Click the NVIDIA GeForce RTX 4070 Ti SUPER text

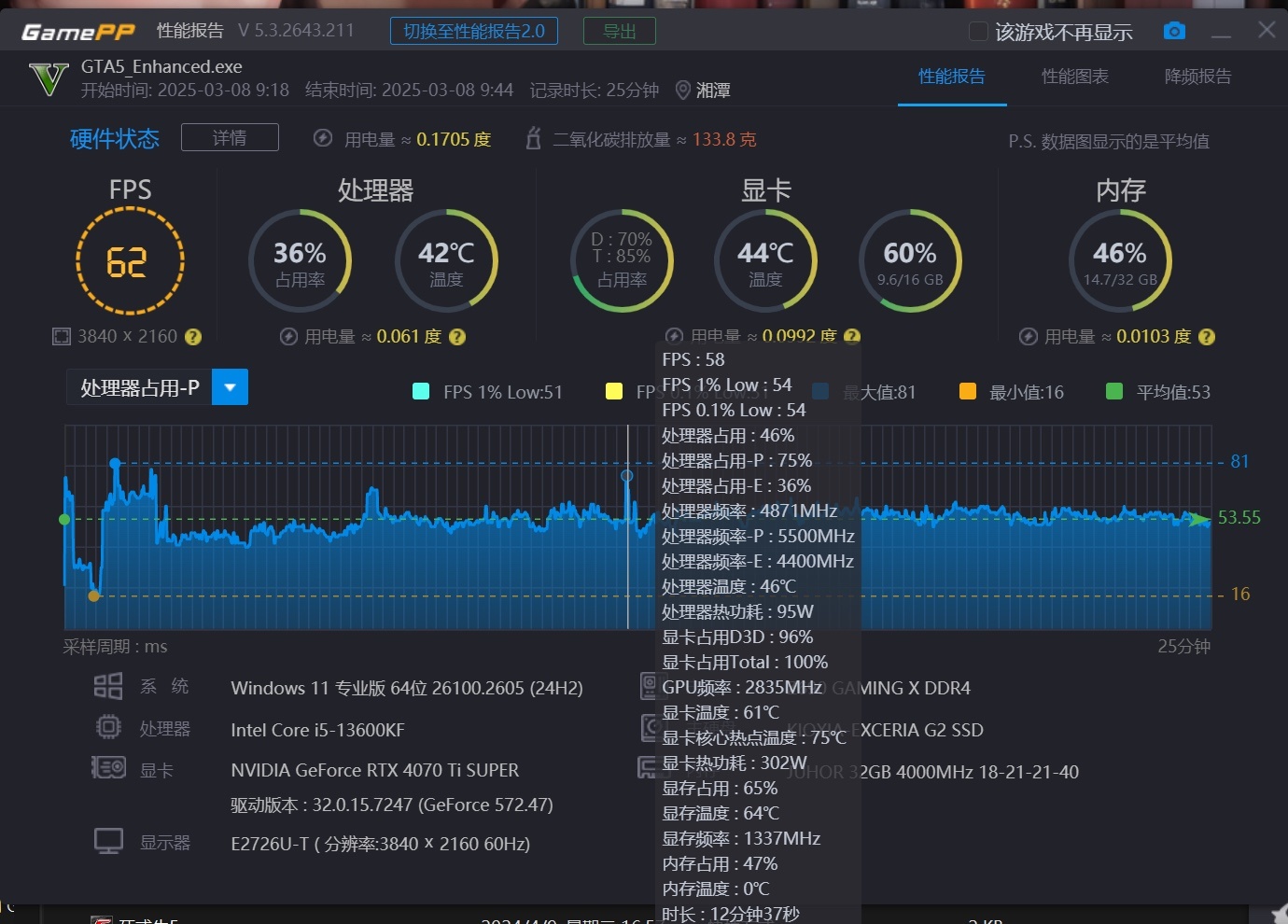tap(375, 770)
